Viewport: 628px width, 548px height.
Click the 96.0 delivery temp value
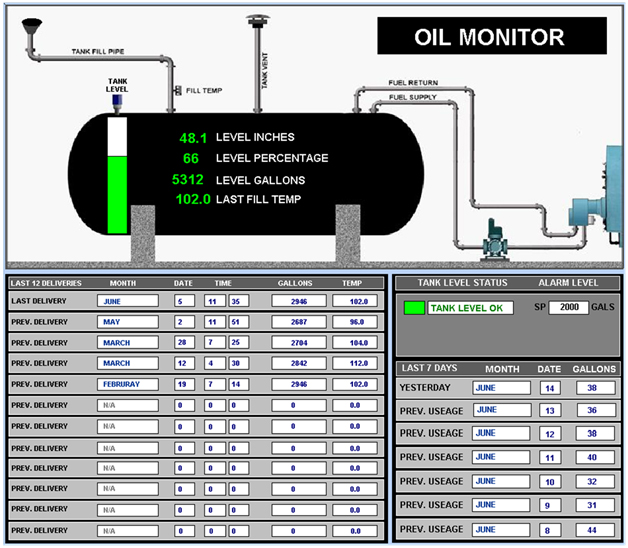tap(355, 322)
